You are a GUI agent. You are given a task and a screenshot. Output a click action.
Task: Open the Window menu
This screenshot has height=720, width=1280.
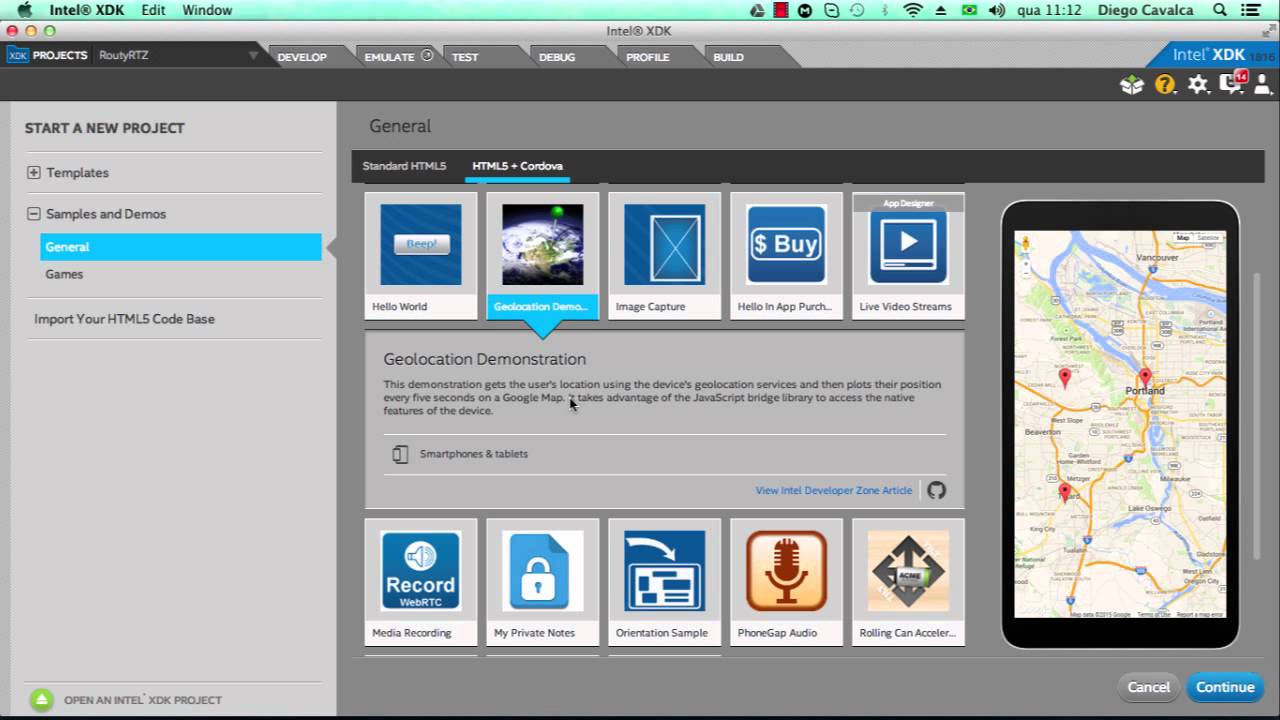(207, 10)
